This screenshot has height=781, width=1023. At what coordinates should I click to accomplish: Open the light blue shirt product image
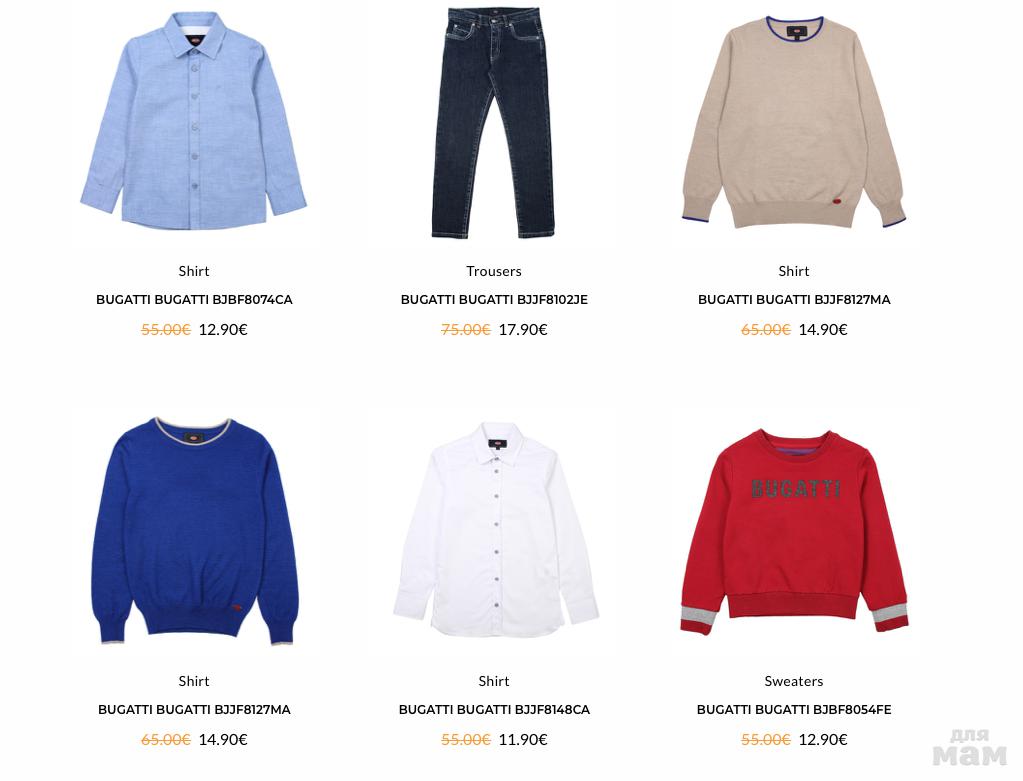[x=194, y=121]
